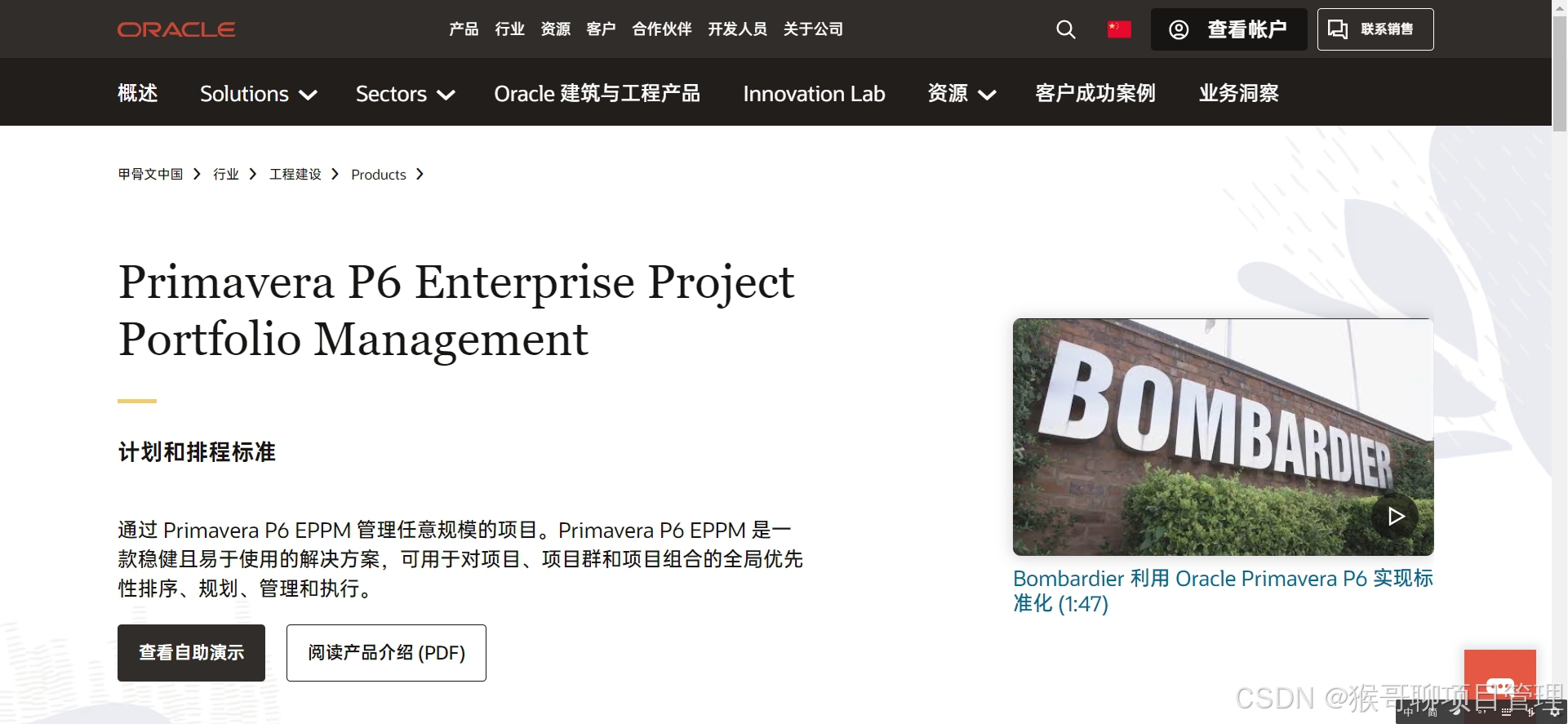The height and width of the screenshot is (724, 1568).
Task: Click 联系销售 contact sales button
Action: click(1375, 29)
